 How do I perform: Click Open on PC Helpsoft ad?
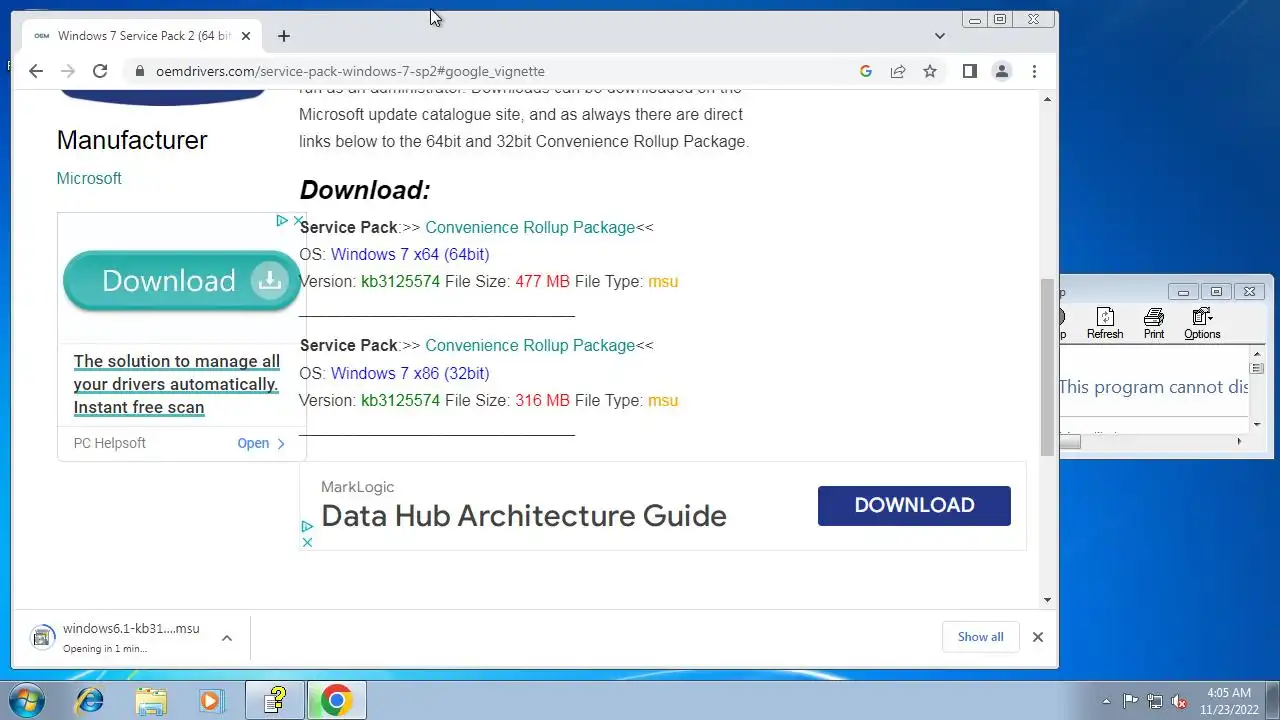[x=261, y=443]
